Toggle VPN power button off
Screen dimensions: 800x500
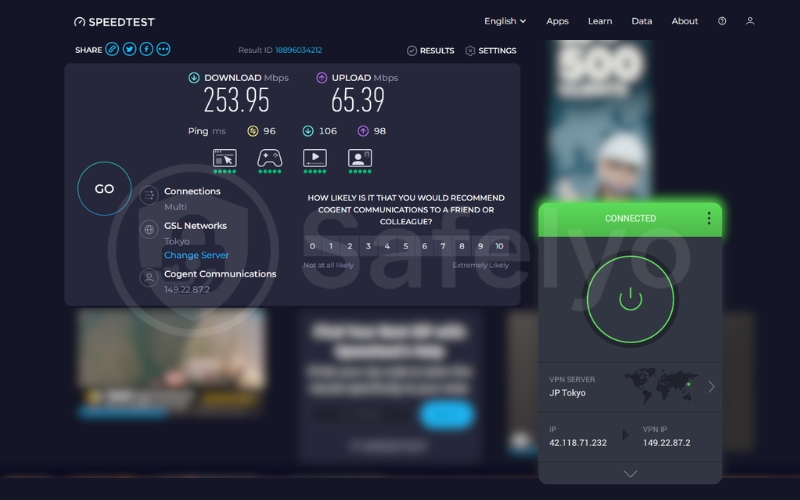pos(630,299)
